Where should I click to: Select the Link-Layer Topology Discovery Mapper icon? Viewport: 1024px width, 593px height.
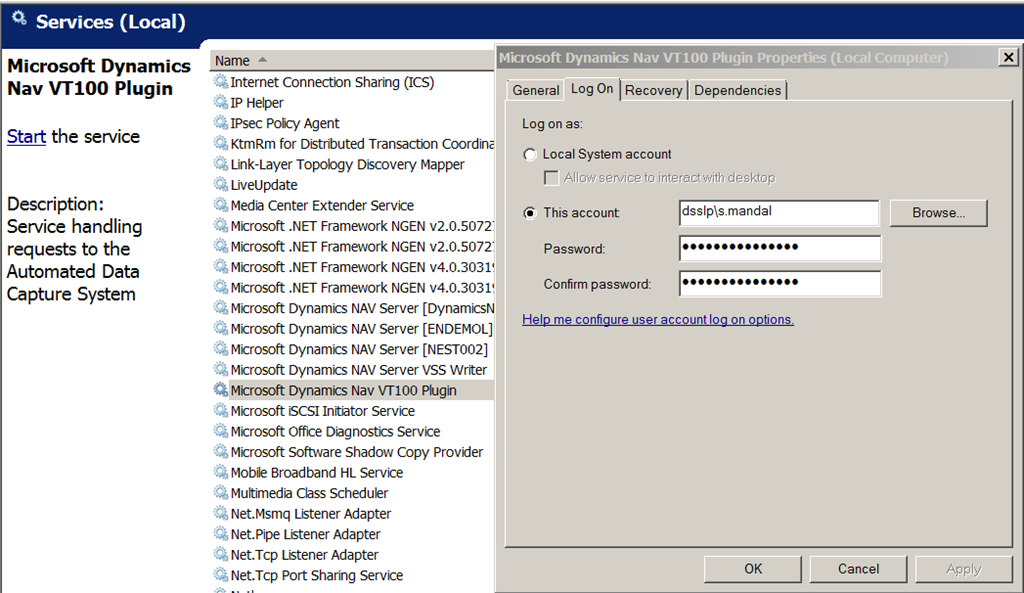click(x=221, y=165)
